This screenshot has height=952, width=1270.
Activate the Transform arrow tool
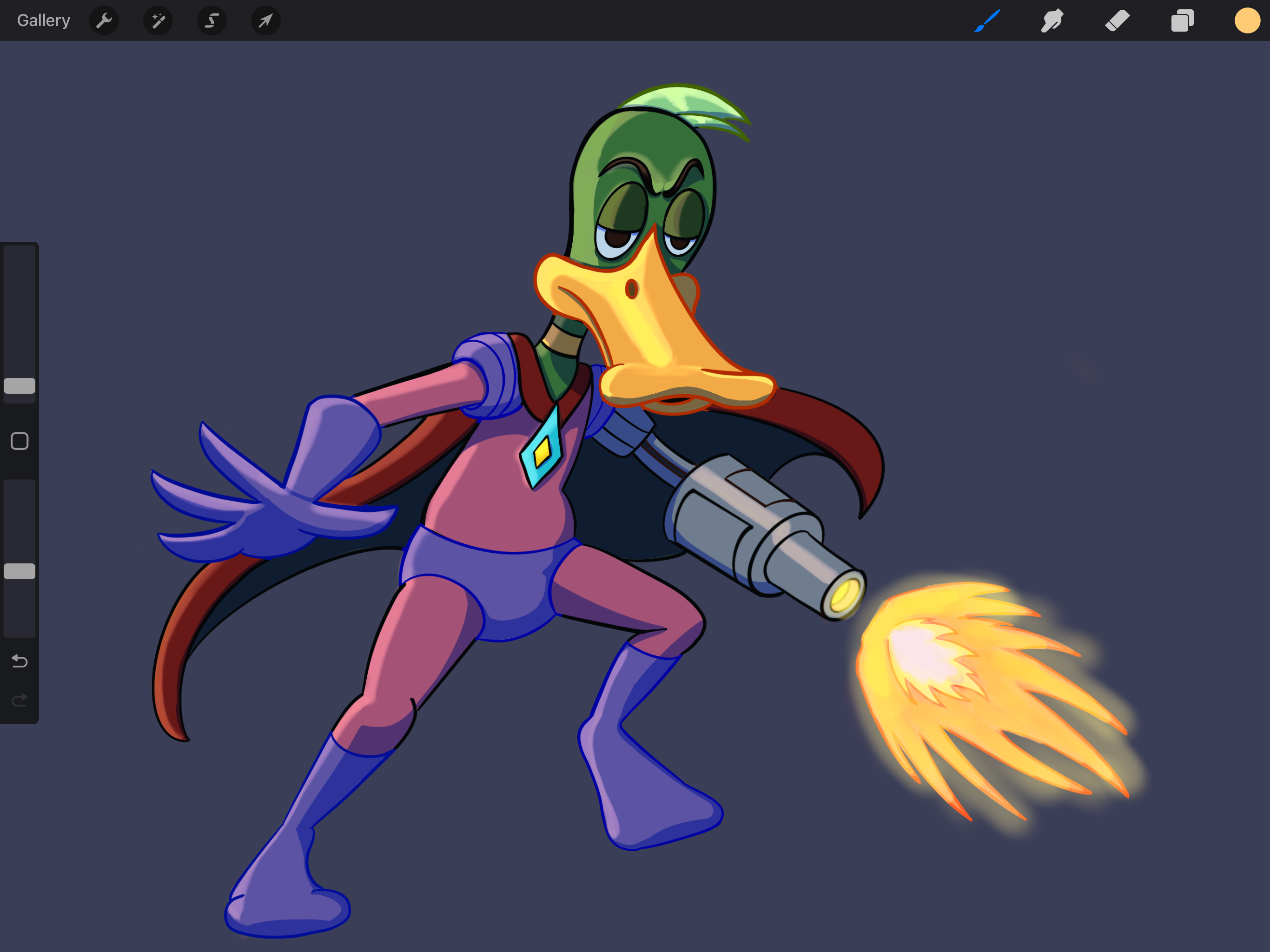(x=266, y=20)
